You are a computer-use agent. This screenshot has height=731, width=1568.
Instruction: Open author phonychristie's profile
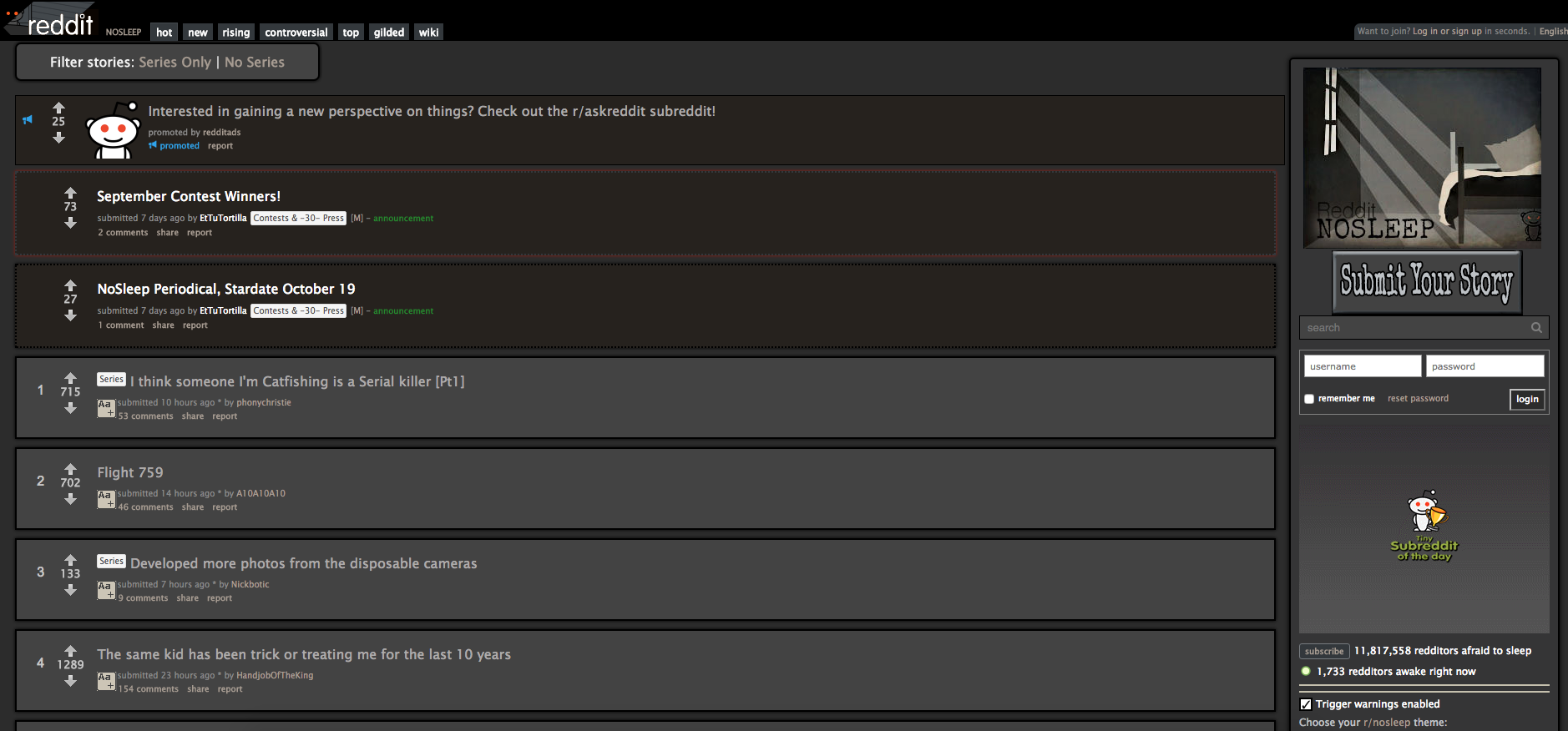264,402
